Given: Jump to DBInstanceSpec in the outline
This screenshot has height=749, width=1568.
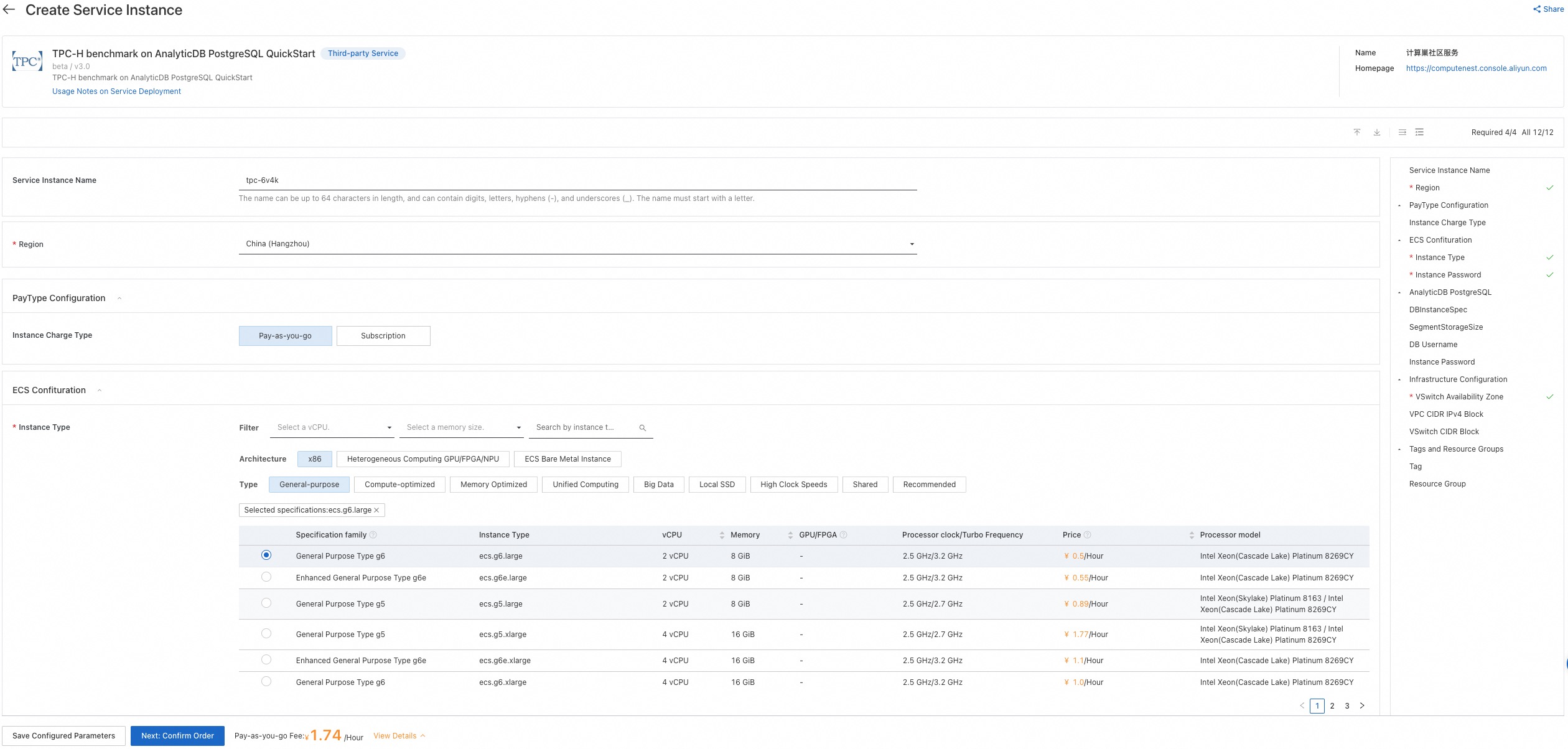Looking at the screenshot, I should (1438, 310).
